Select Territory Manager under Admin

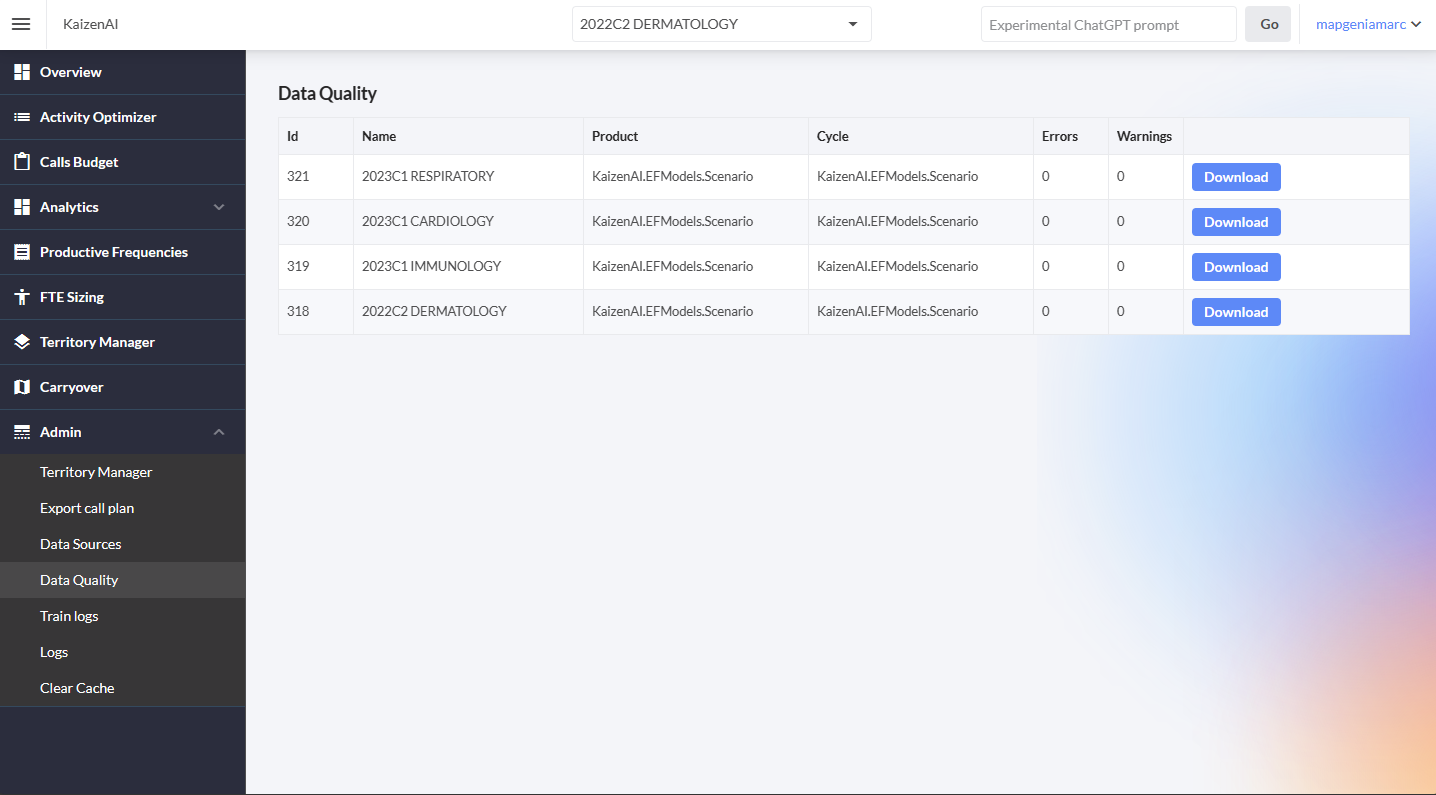(123, 472)
